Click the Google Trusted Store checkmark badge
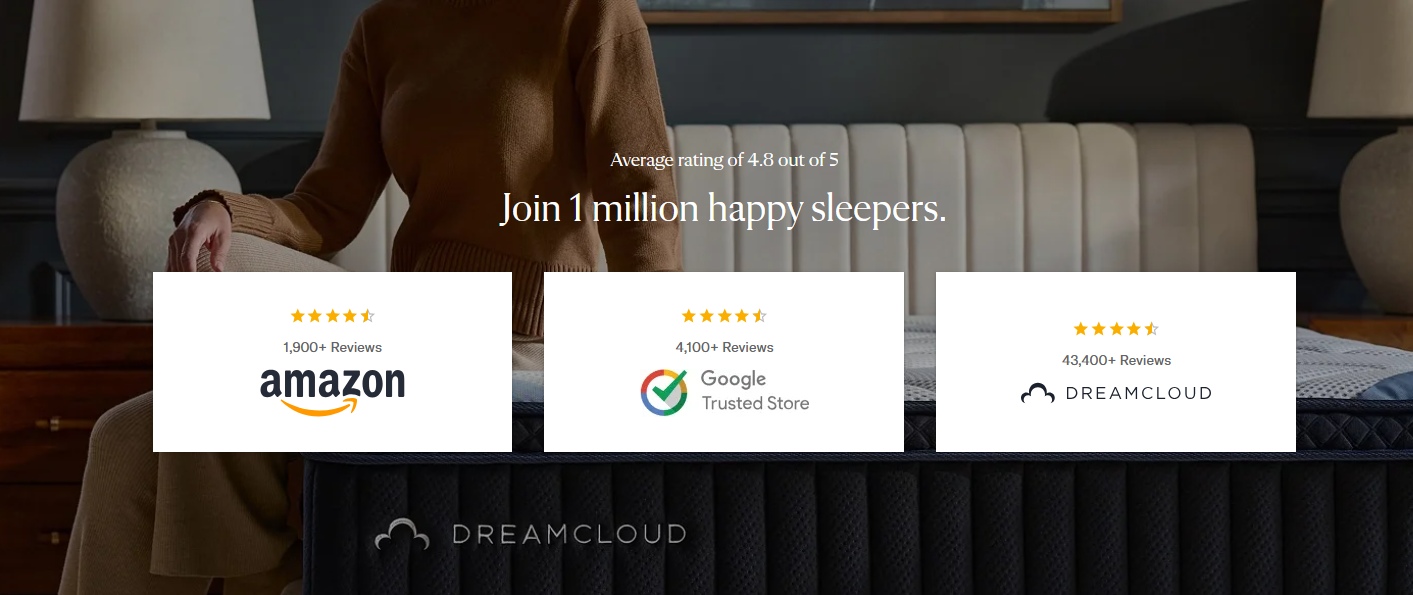The image size is (1413, 595). pos(664,392)
